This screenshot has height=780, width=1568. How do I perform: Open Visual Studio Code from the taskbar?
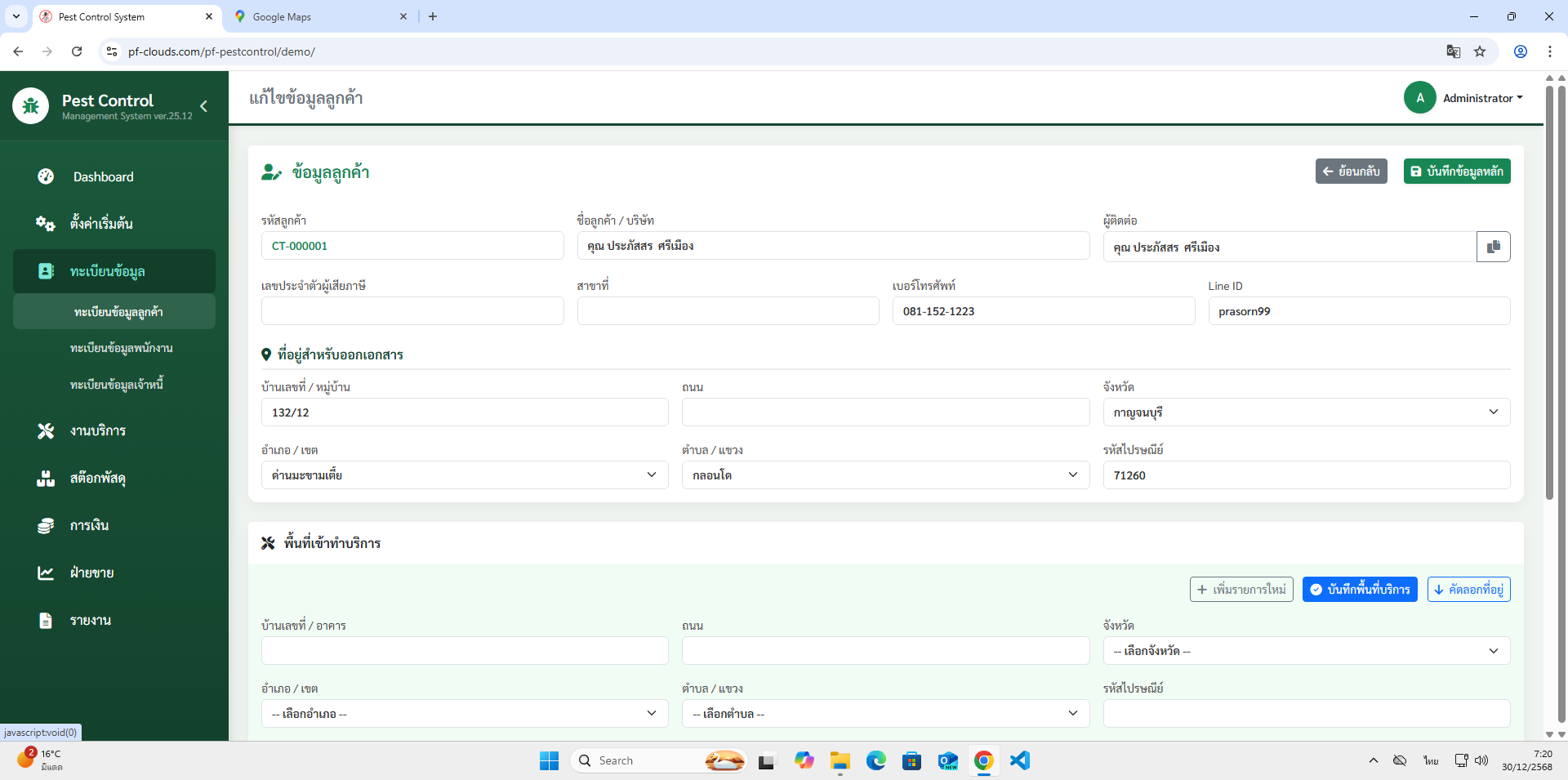click(x=1019, y=760)
